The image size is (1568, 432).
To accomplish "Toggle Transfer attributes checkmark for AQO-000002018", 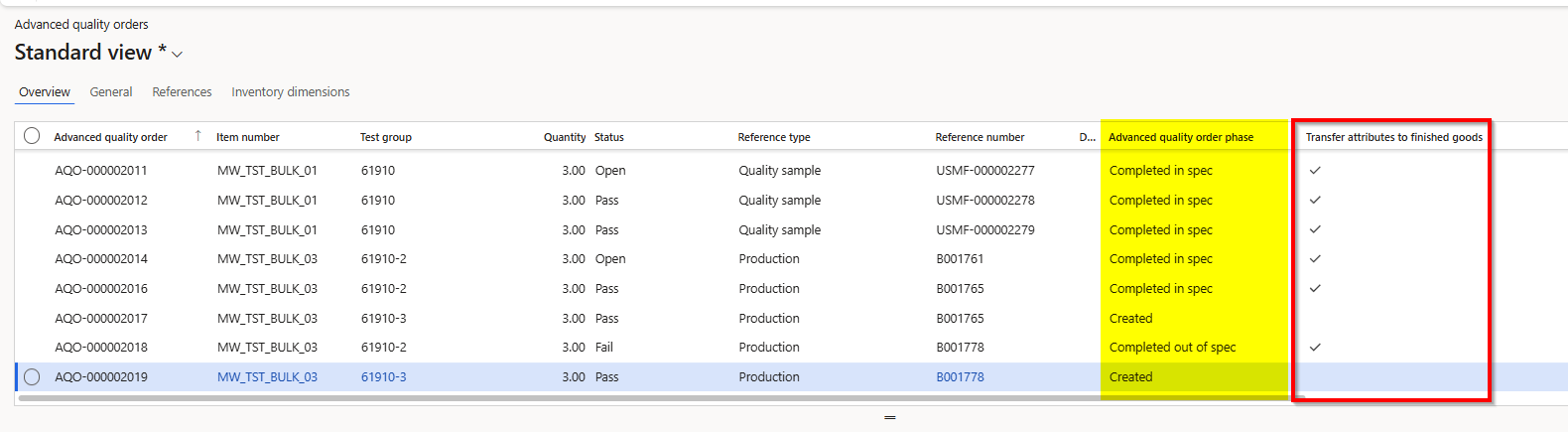I will (x=1315, y=348).
